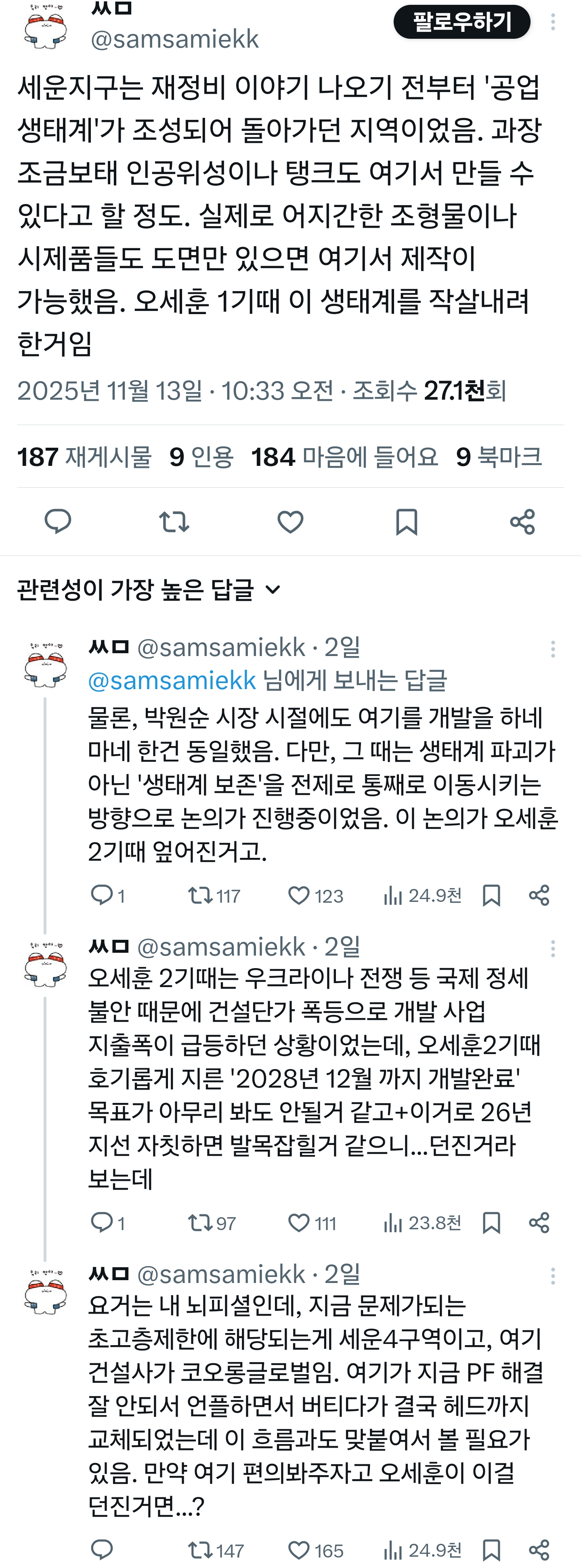Reply to the main post via speech bubble

click(x=59, y=522)
